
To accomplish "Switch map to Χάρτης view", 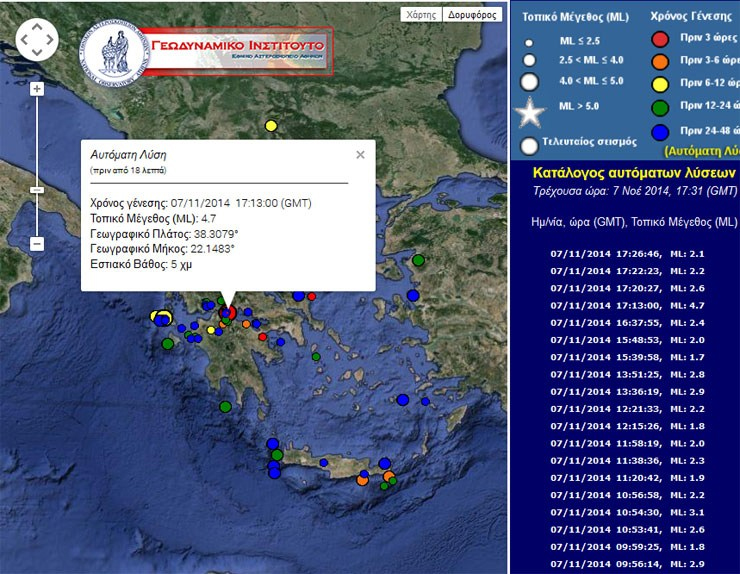I will (x=420, y=15).
